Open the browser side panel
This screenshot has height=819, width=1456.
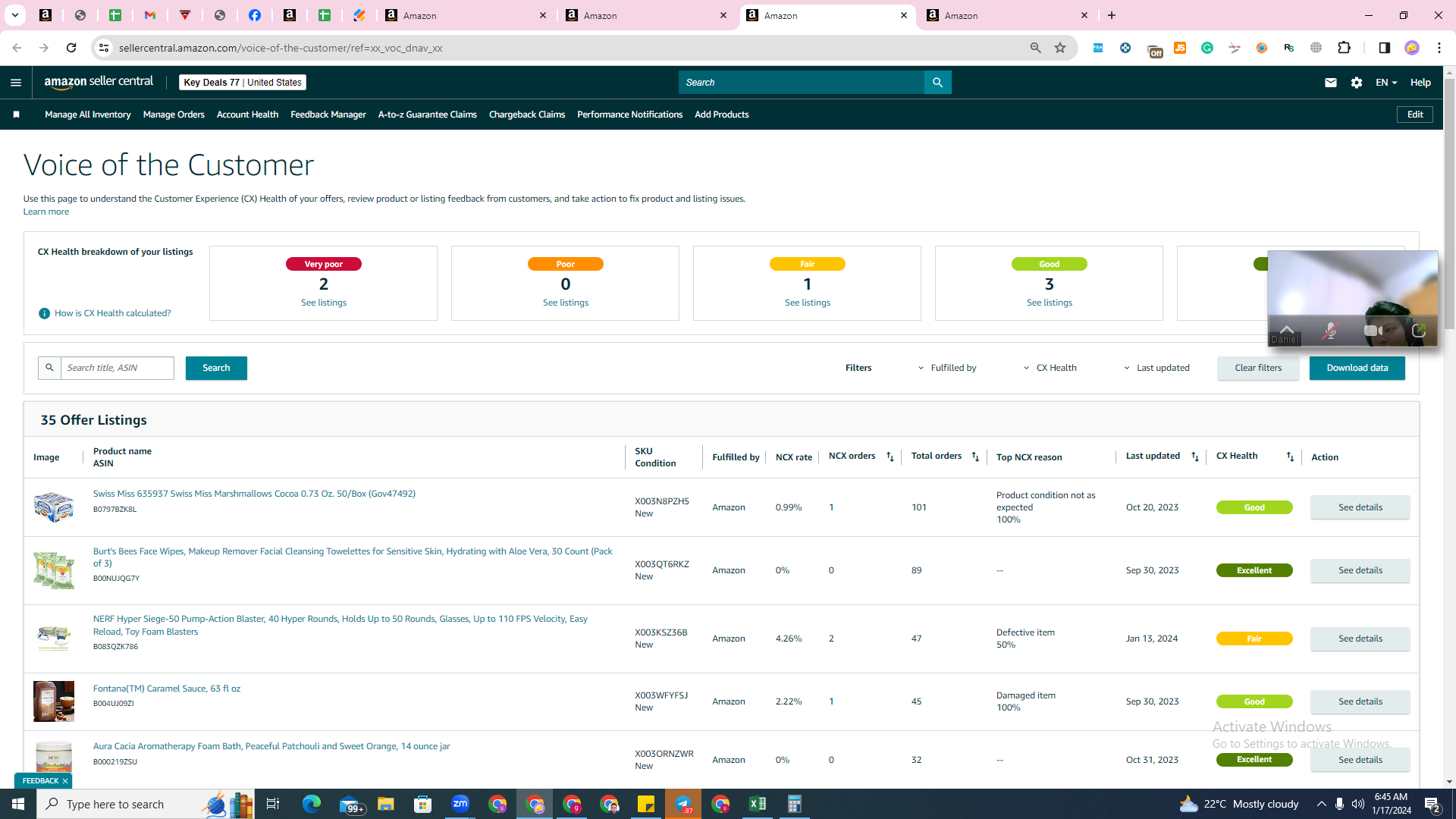[1384, 48]
